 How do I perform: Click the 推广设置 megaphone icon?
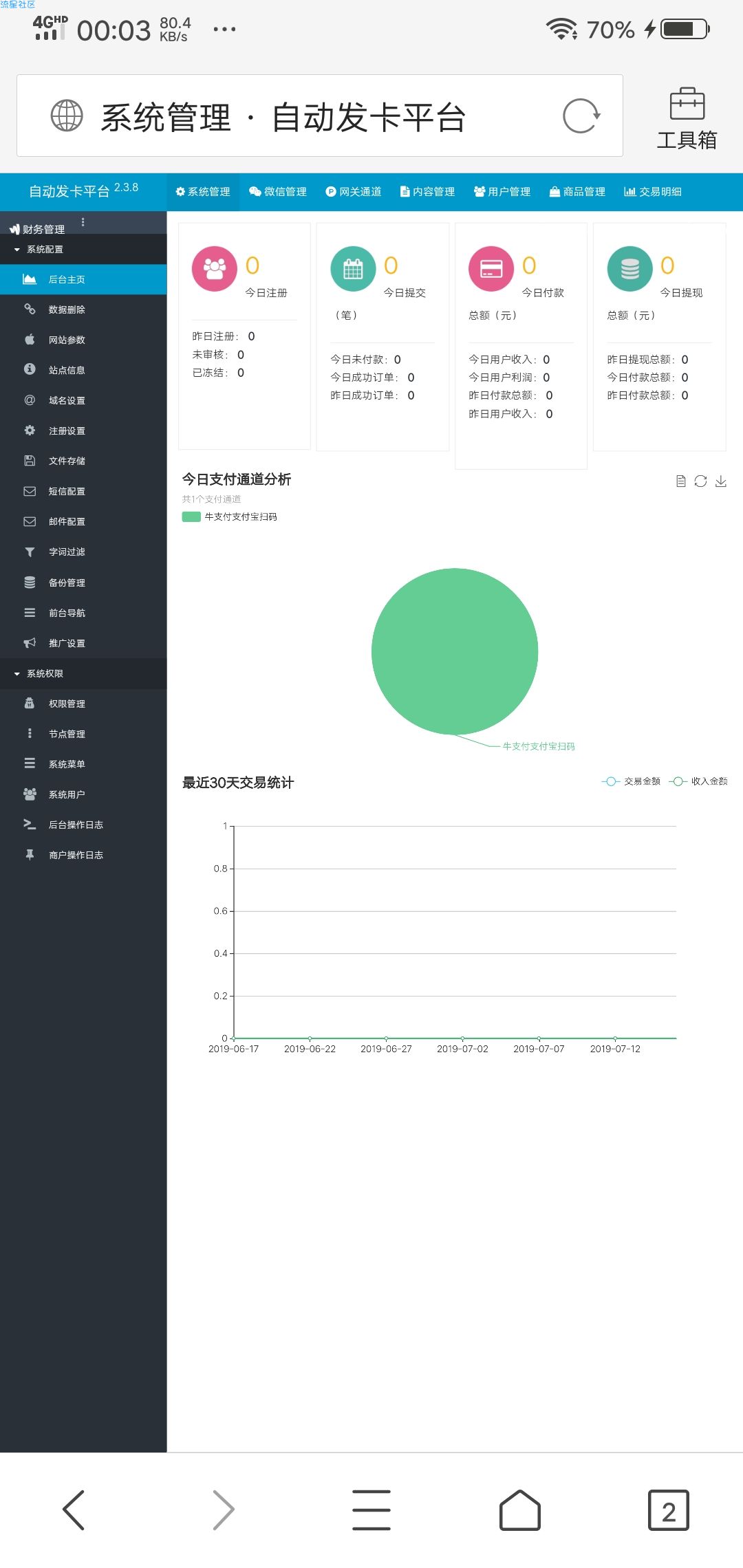pos(30,643)
